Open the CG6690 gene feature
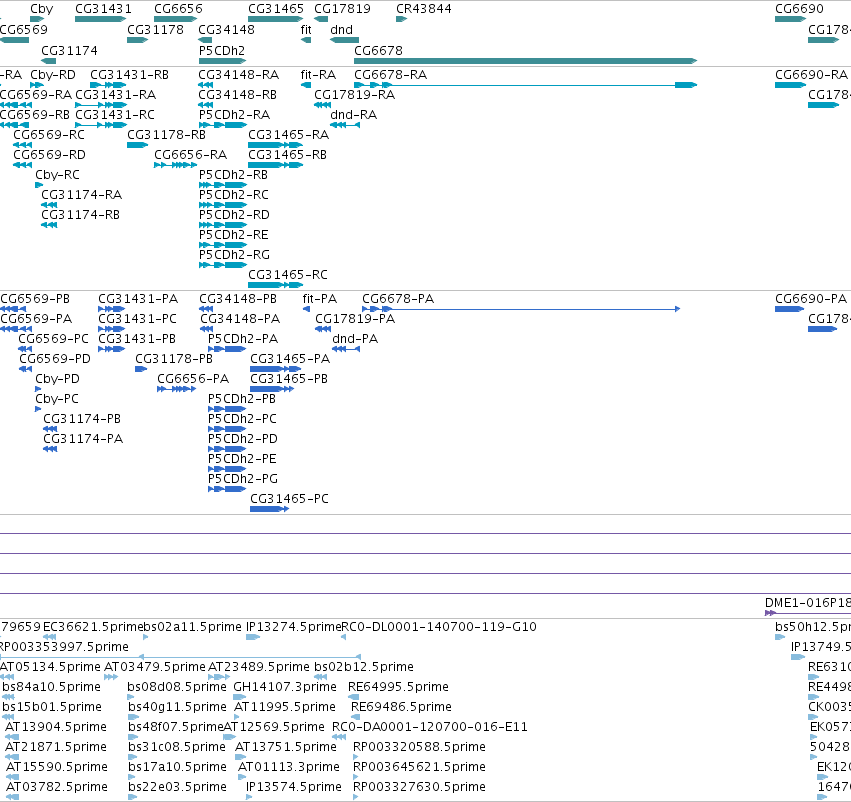The width and height of the screenshot is (851, 802). coord(790,19)
